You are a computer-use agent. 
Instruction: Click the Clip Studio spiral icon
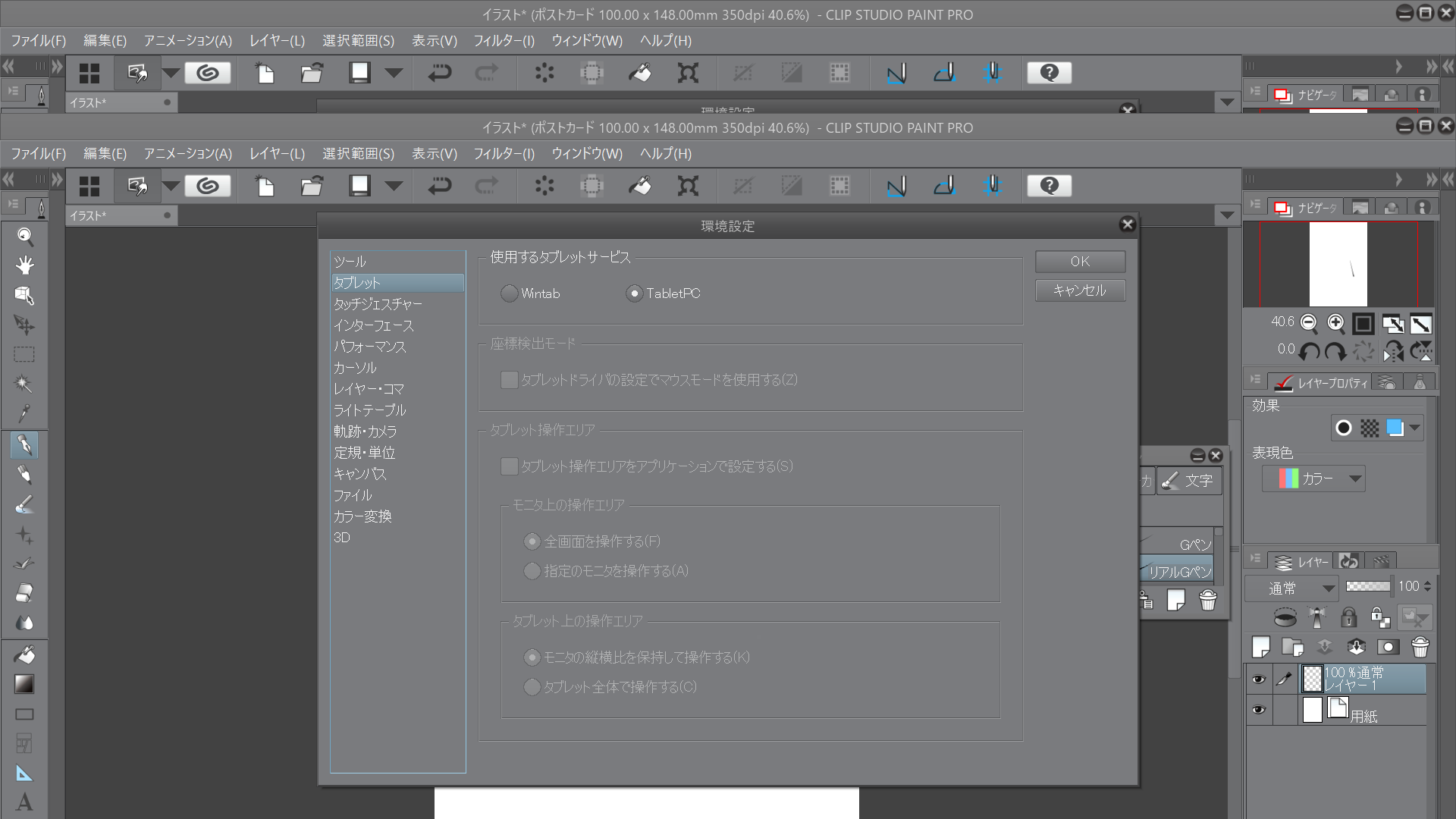click(x=208, y=186)
